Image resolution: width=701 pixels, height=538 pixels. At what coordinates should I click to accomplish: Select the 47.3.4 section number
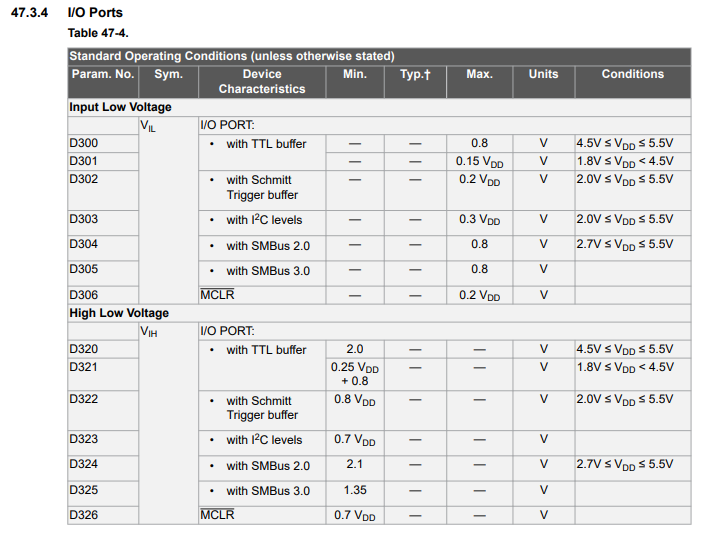29,13
